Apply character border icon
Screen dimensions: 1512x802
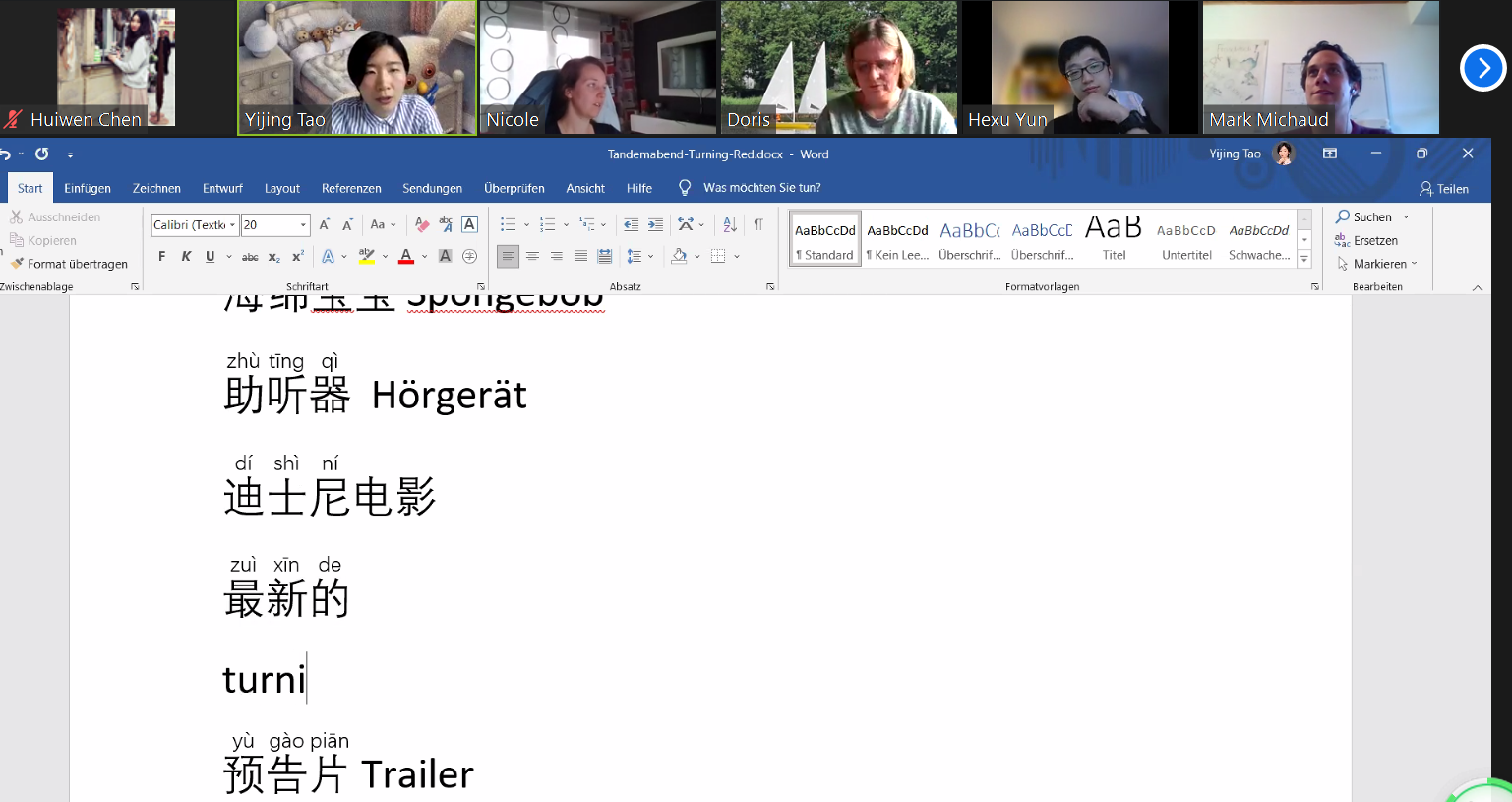click(469, 225)
